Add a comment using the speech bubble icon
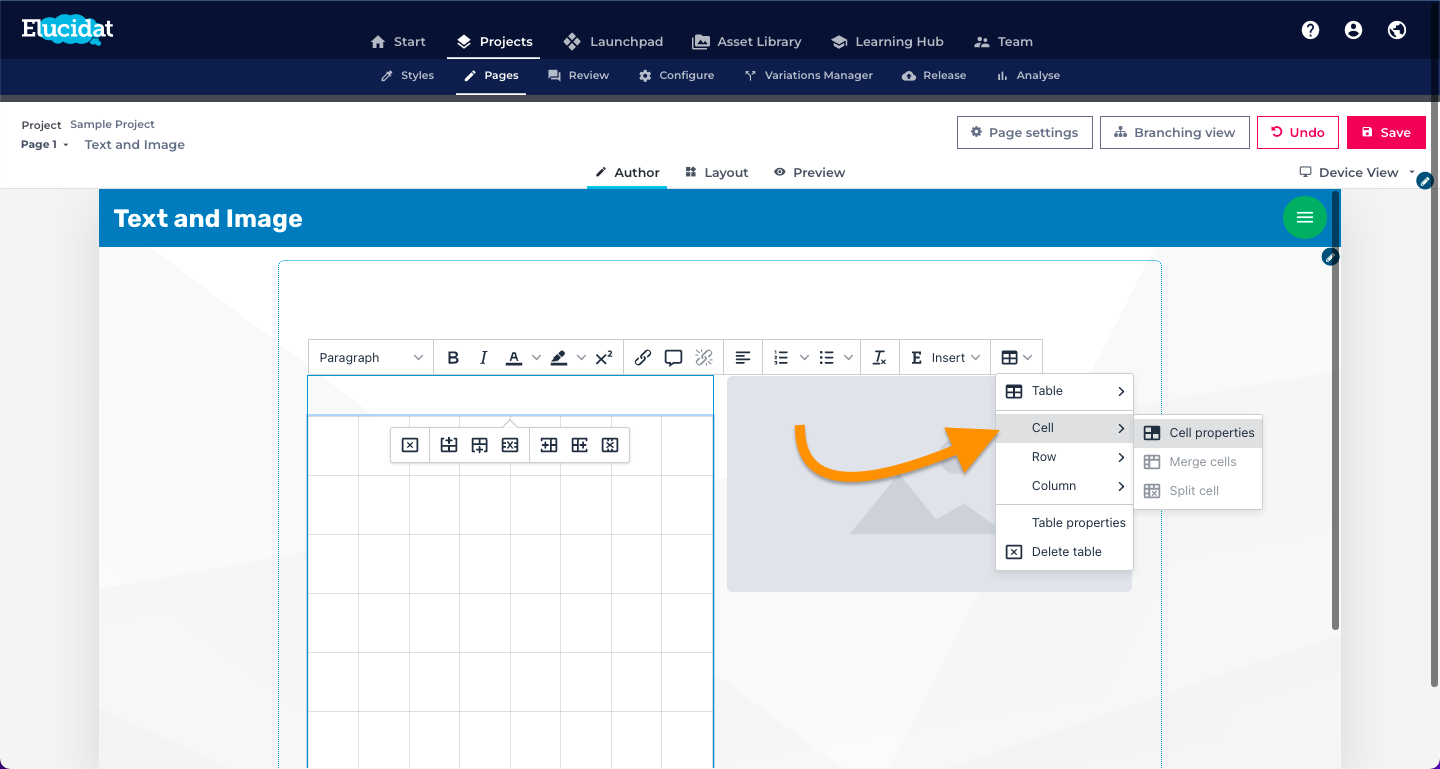This screenshot has height=769, width=1440. (674, 358)
